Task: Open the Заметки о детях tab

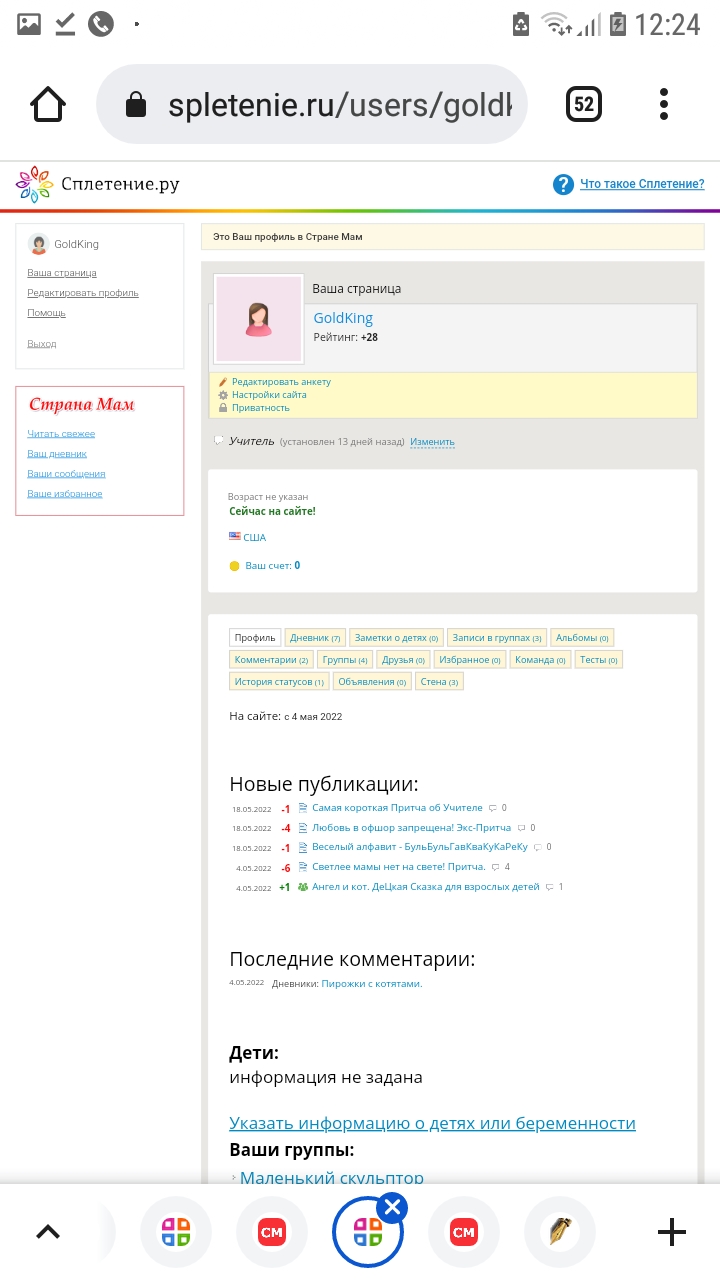Action: (396, 637)
